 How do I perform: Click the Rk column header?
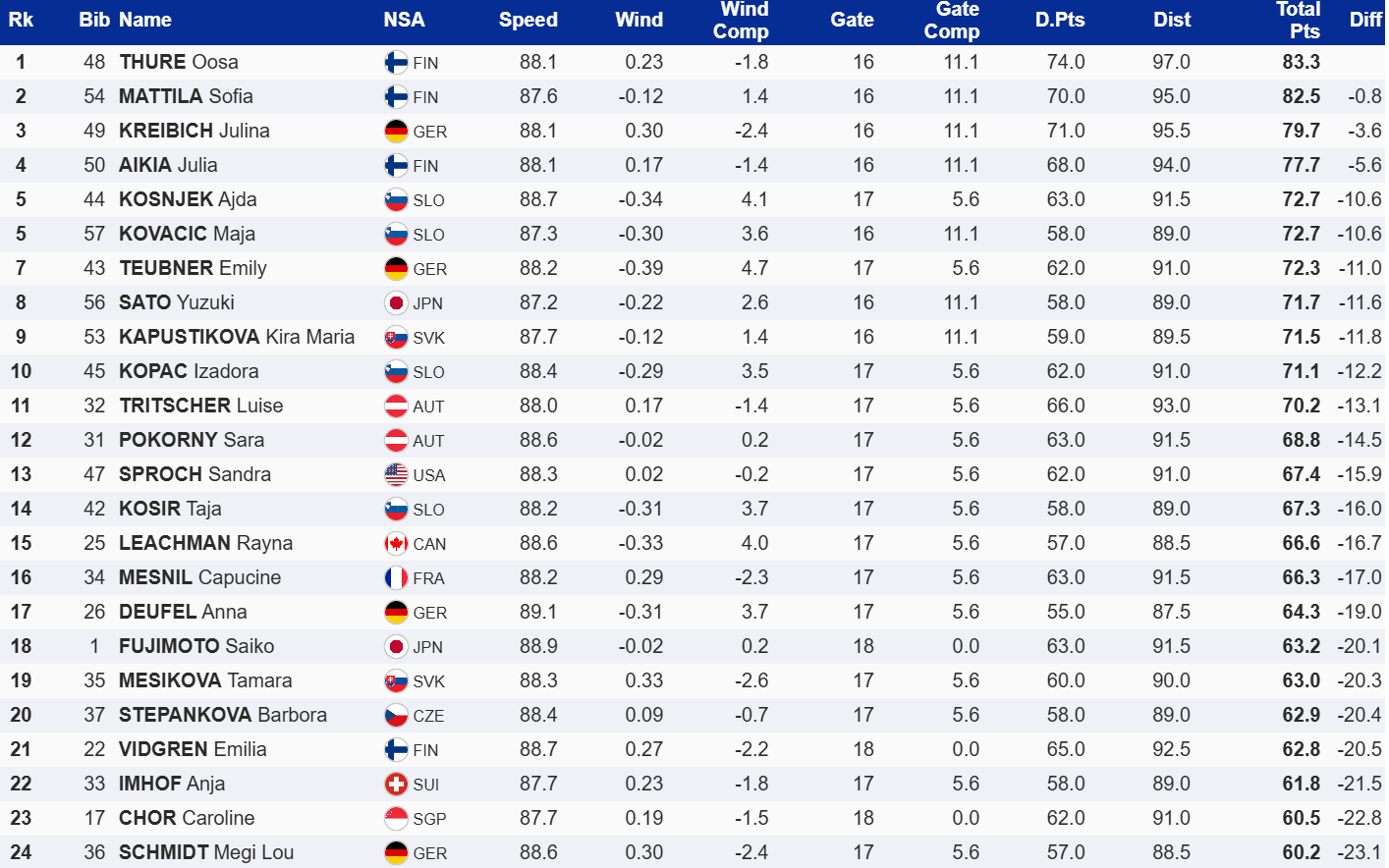(x=21, y=20)
